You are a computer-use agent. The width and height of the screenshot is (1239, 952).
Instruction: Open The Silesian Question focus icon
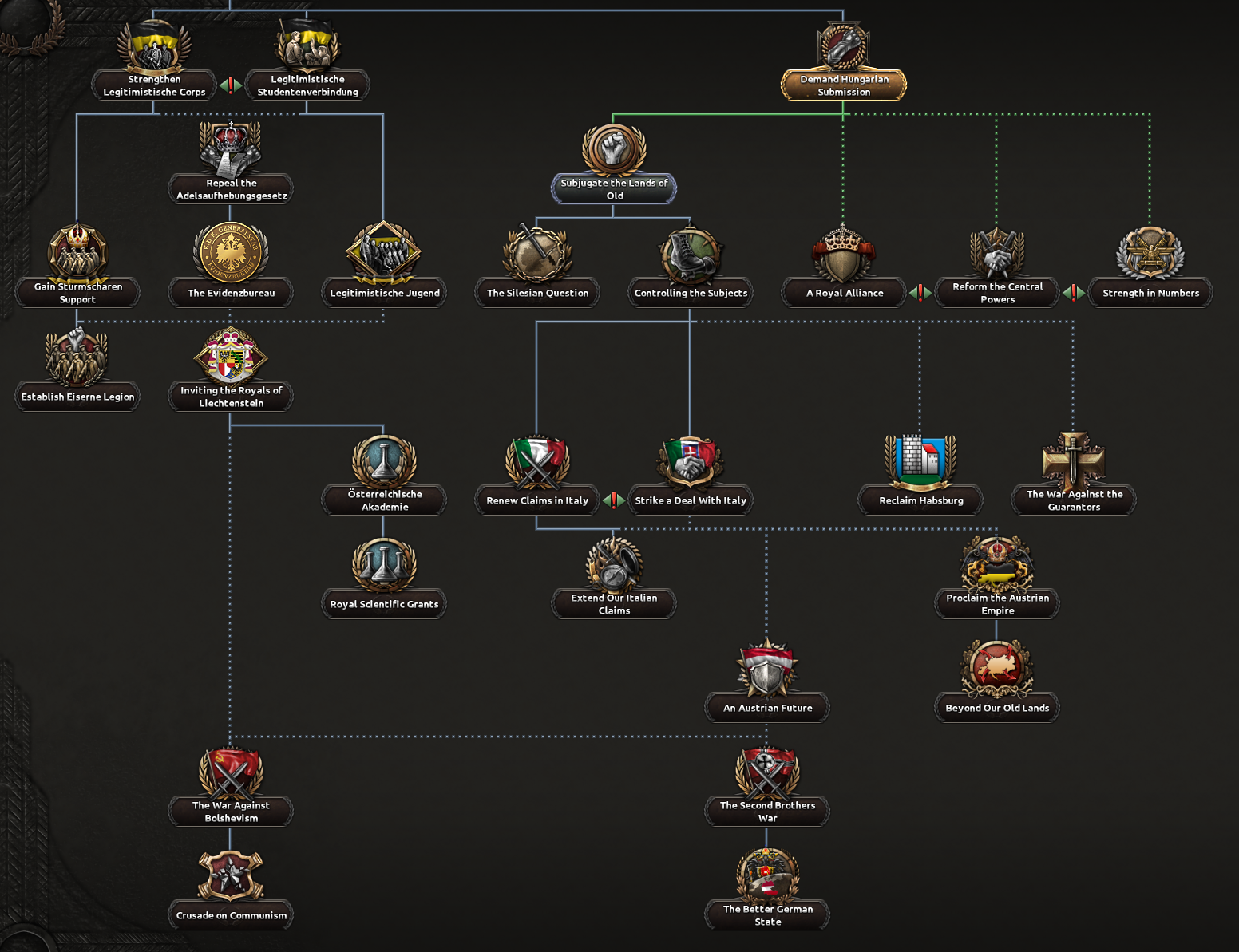click(x=537, y=254)
